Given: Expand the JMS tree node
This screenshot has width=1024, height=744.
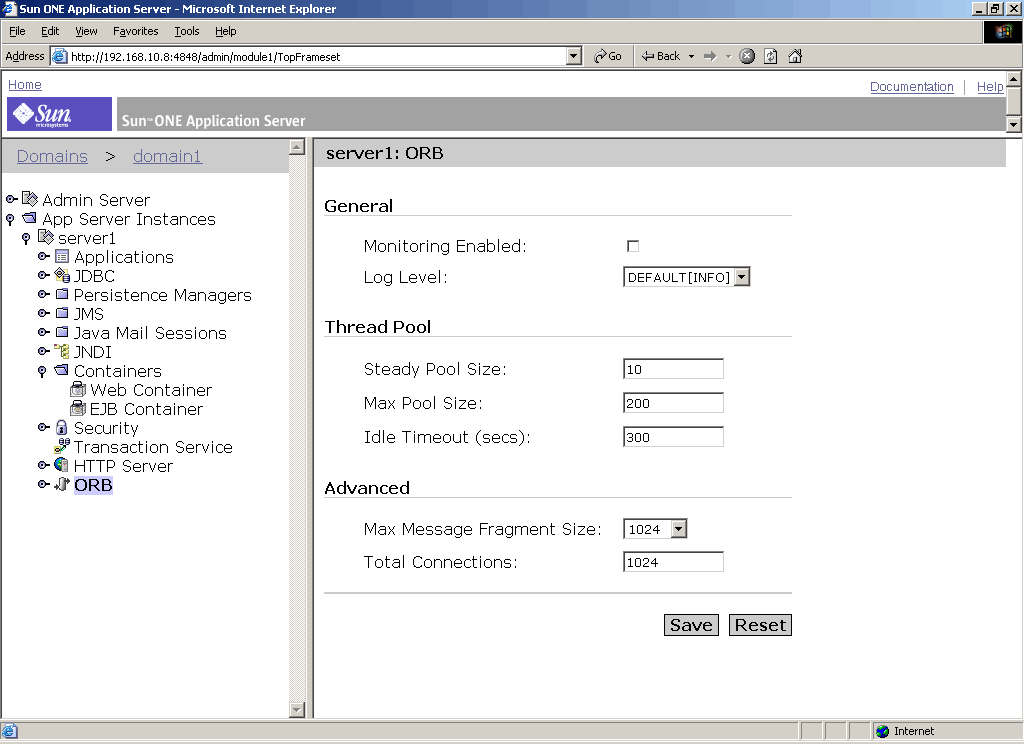Looking at the screenshot, I should pyautogui.click(x=43, y=313).
